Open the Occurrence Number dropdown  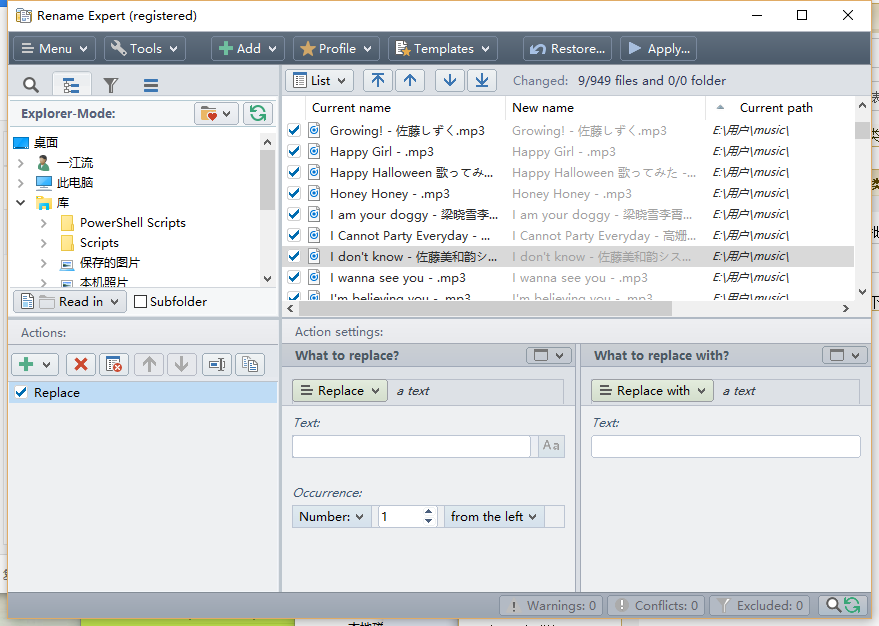(x=332, y=516)
